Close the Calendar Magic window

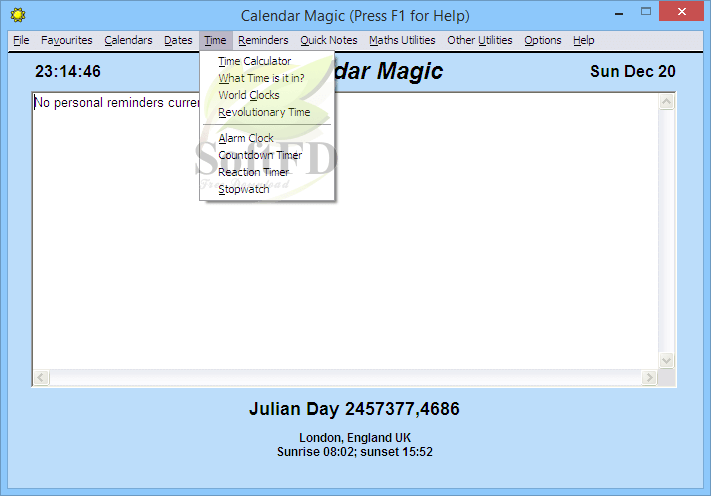682,12
